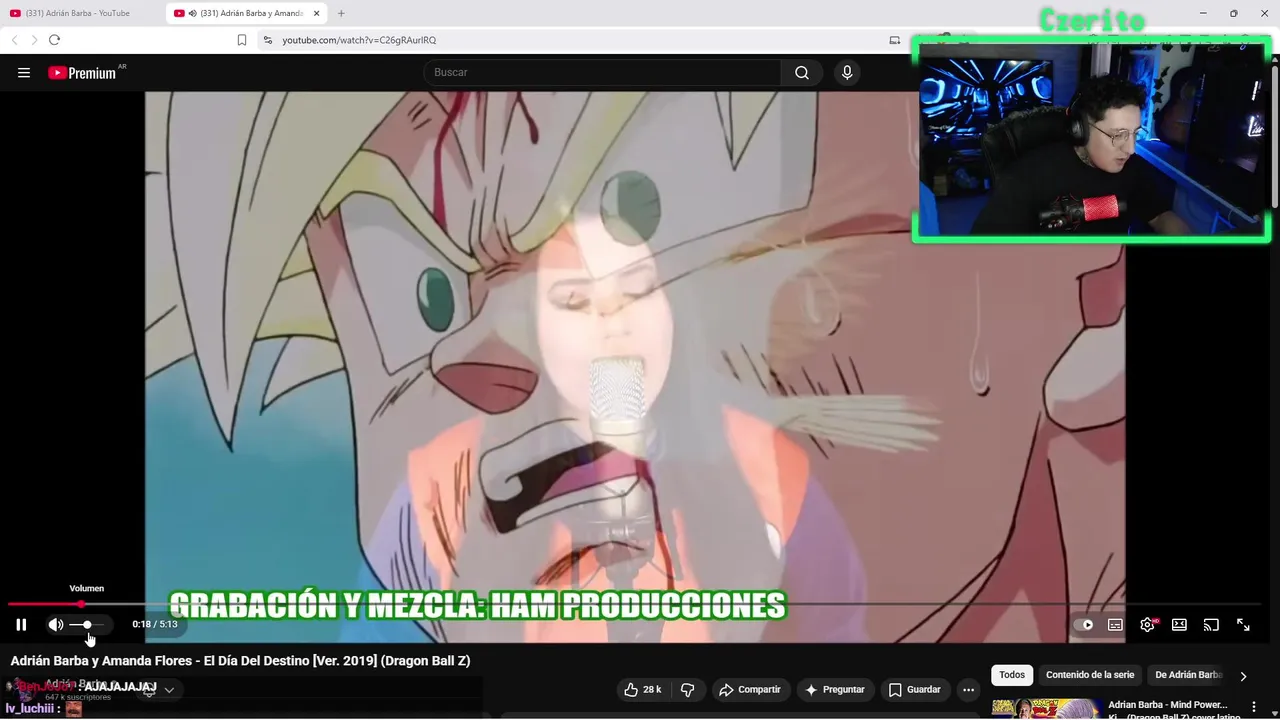The width and height of the screenshot is (1280, 720).
Task: Expand the subscription notification dropdown chevron
Action: coord(169,690)
